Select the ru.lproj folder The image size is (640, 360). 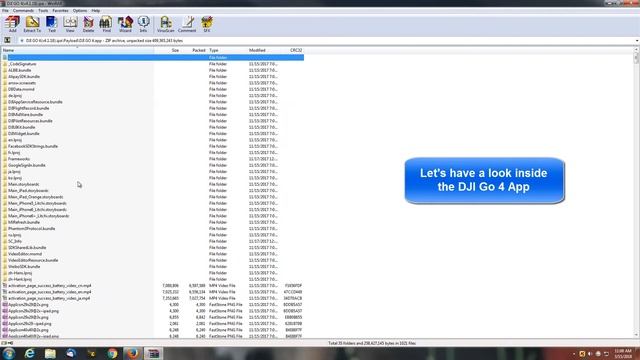click(14, 235)
